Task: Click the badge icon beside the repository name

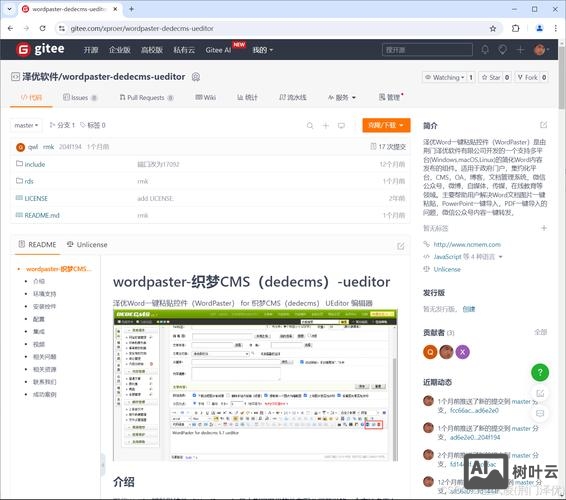Action: point(196,77)
